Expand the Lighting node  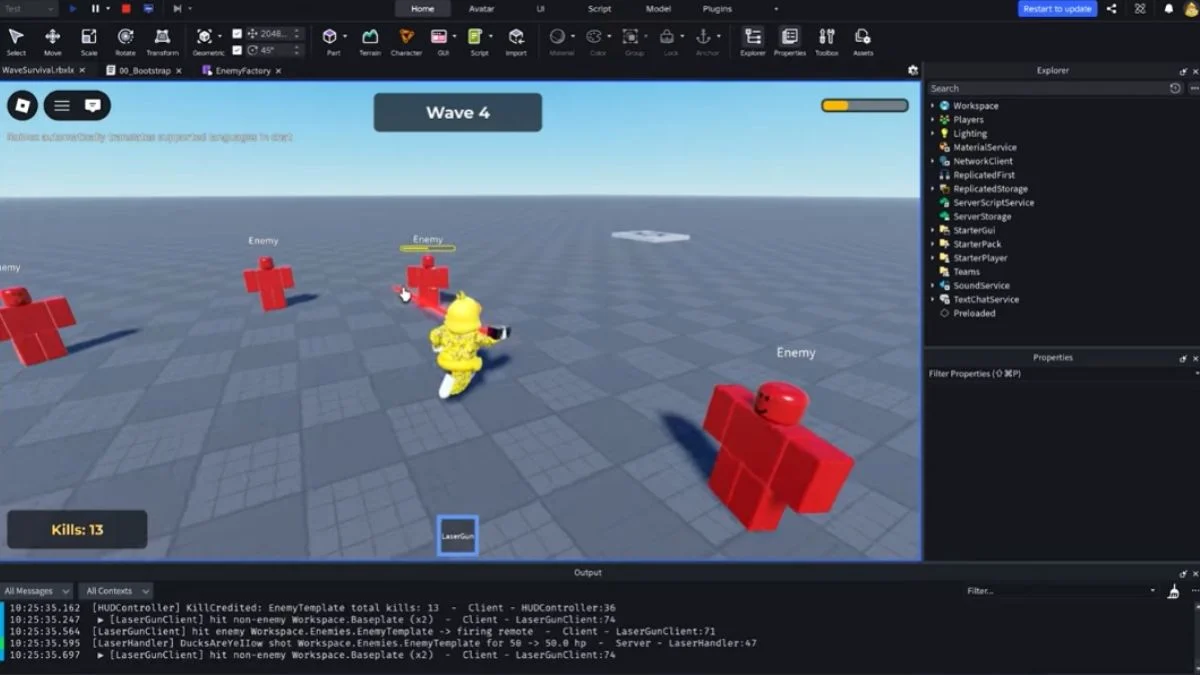933,133
